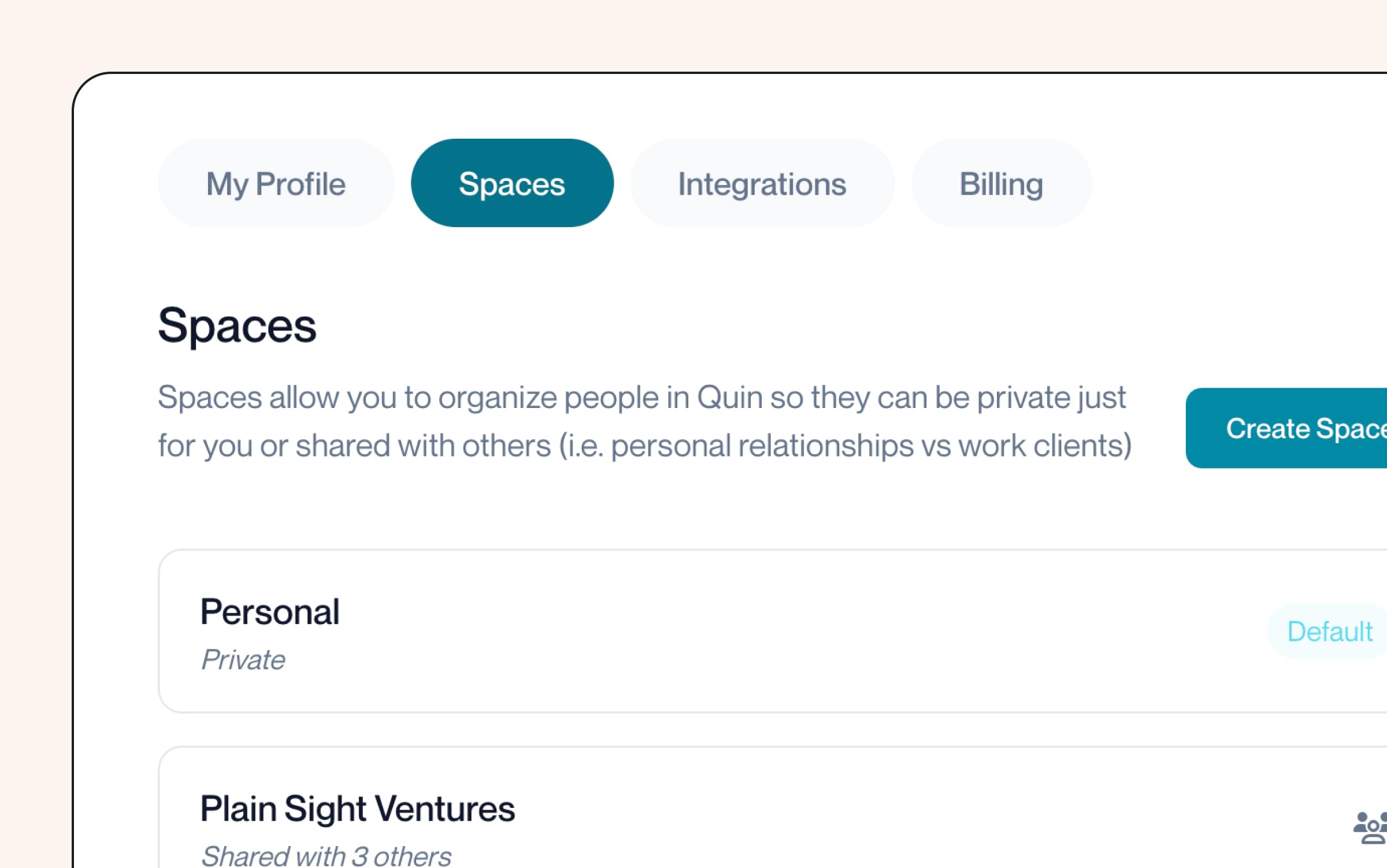Click the Default badge on Personal space
This screenshot has width=1387, height=868.
[1328, 631]
